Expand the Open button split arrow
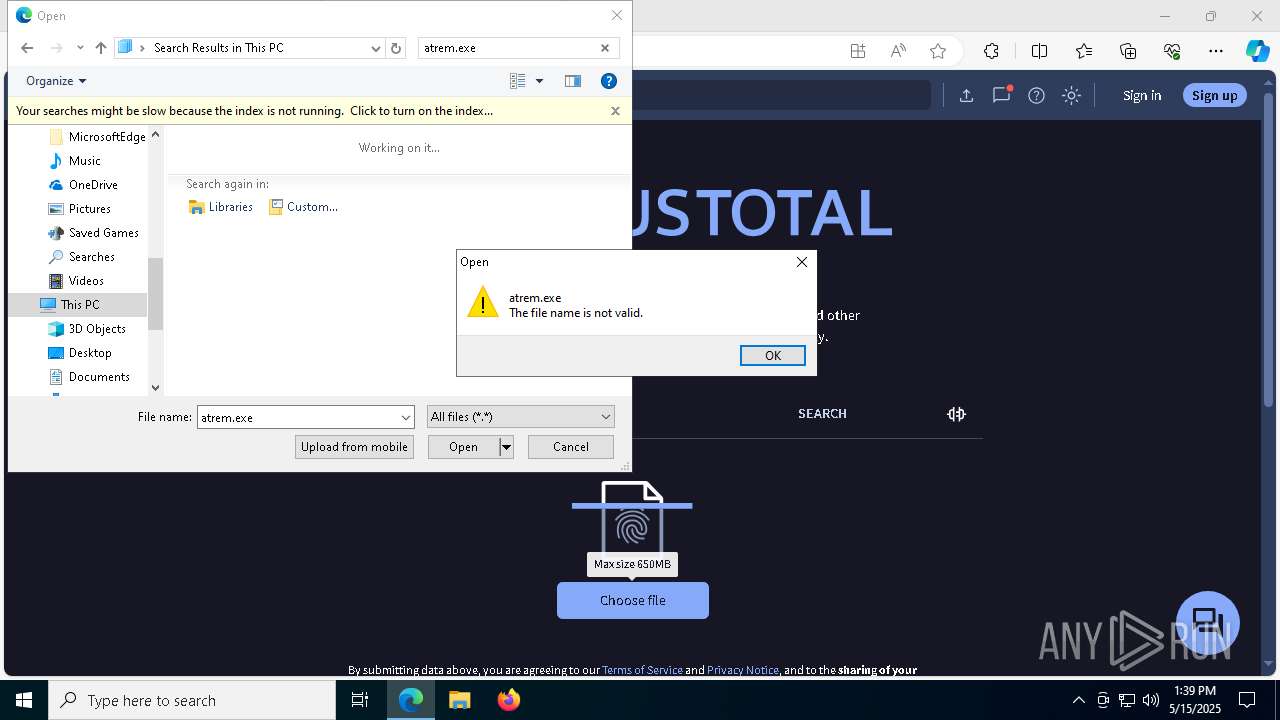 (506, 447)
